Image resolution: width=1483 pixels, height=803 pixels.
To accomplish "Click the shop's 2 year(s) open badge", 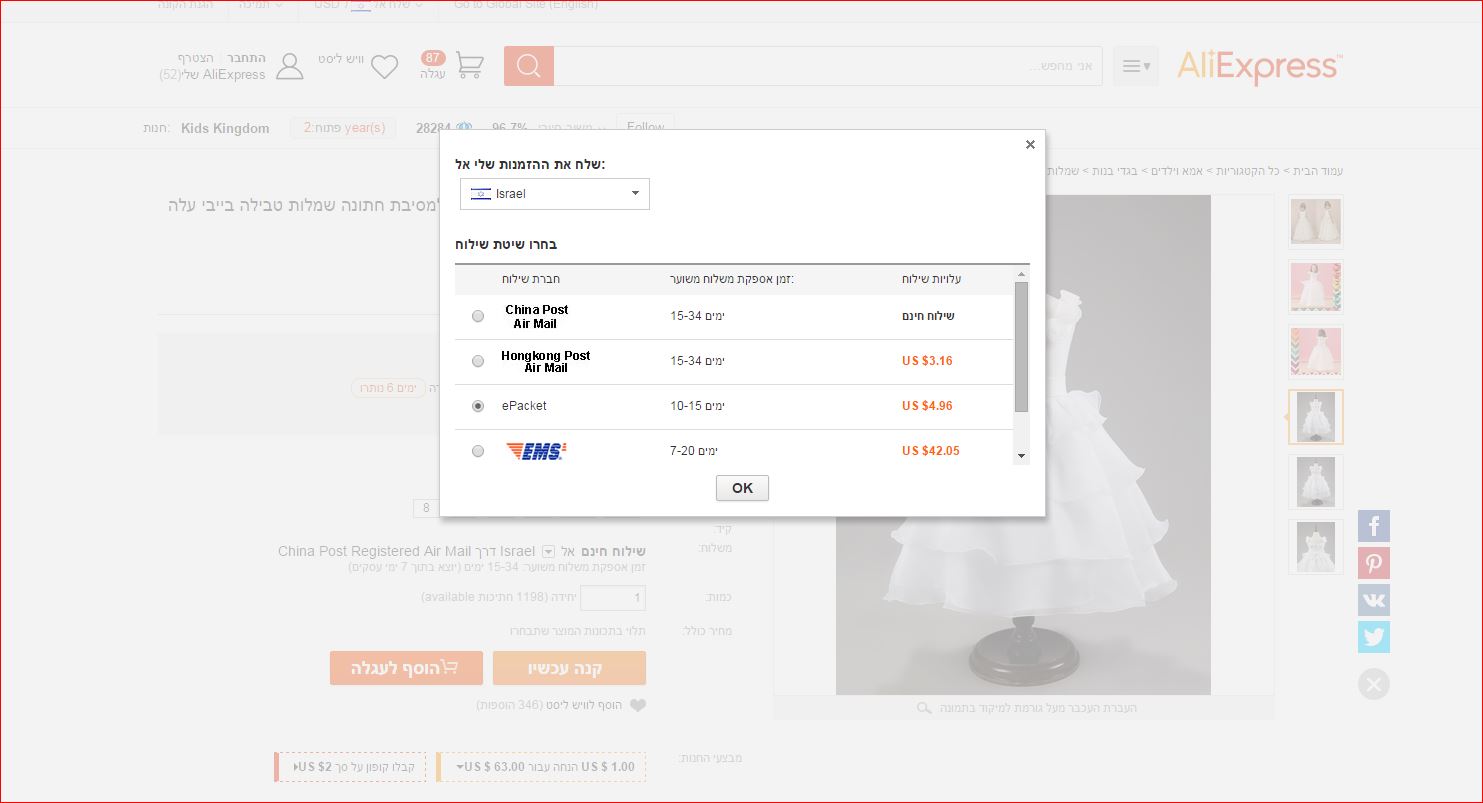I will tap(344, 128).
